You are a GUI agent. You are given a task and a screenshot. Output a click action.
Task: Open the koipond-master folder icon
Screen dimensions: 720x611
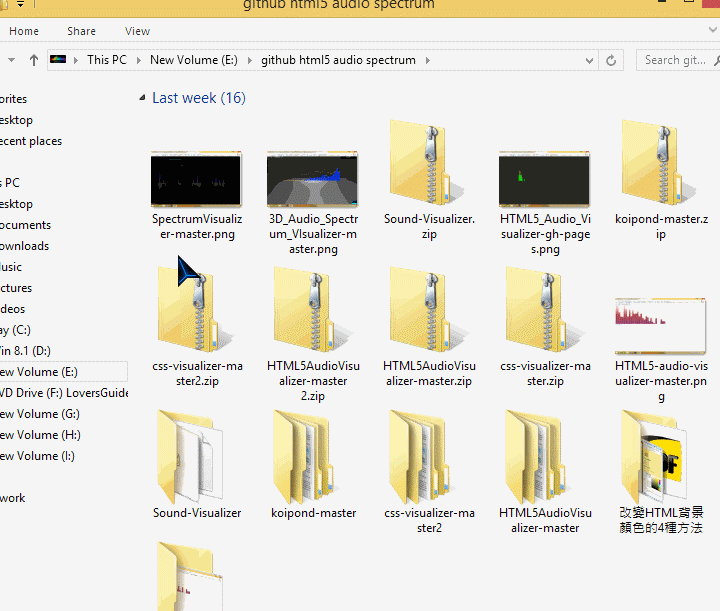[x=307, y=457]
